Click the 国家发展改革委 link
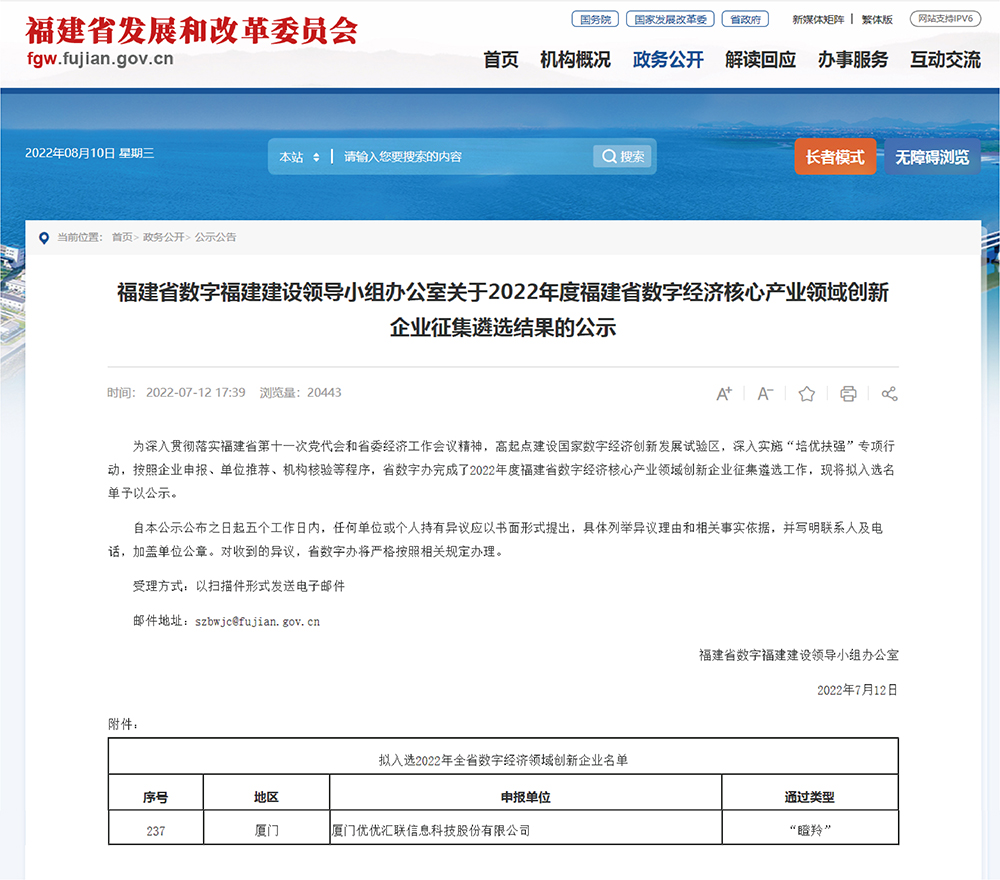 [x=670, y=19]
